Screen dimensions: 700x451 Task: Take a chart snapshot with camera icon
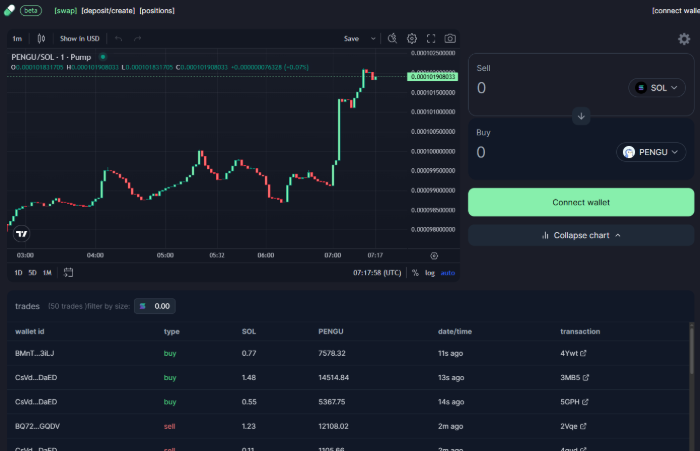450,38
